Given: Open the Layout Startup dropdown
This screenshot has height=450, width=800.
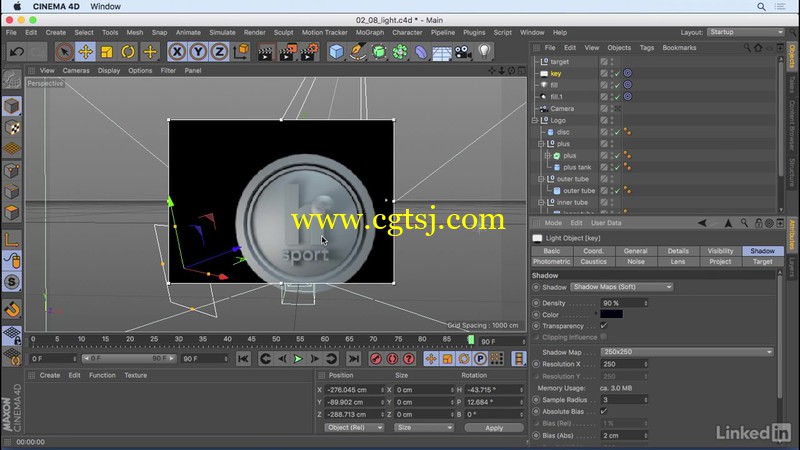Looking at the screenshot, I should tap(746, 32).
